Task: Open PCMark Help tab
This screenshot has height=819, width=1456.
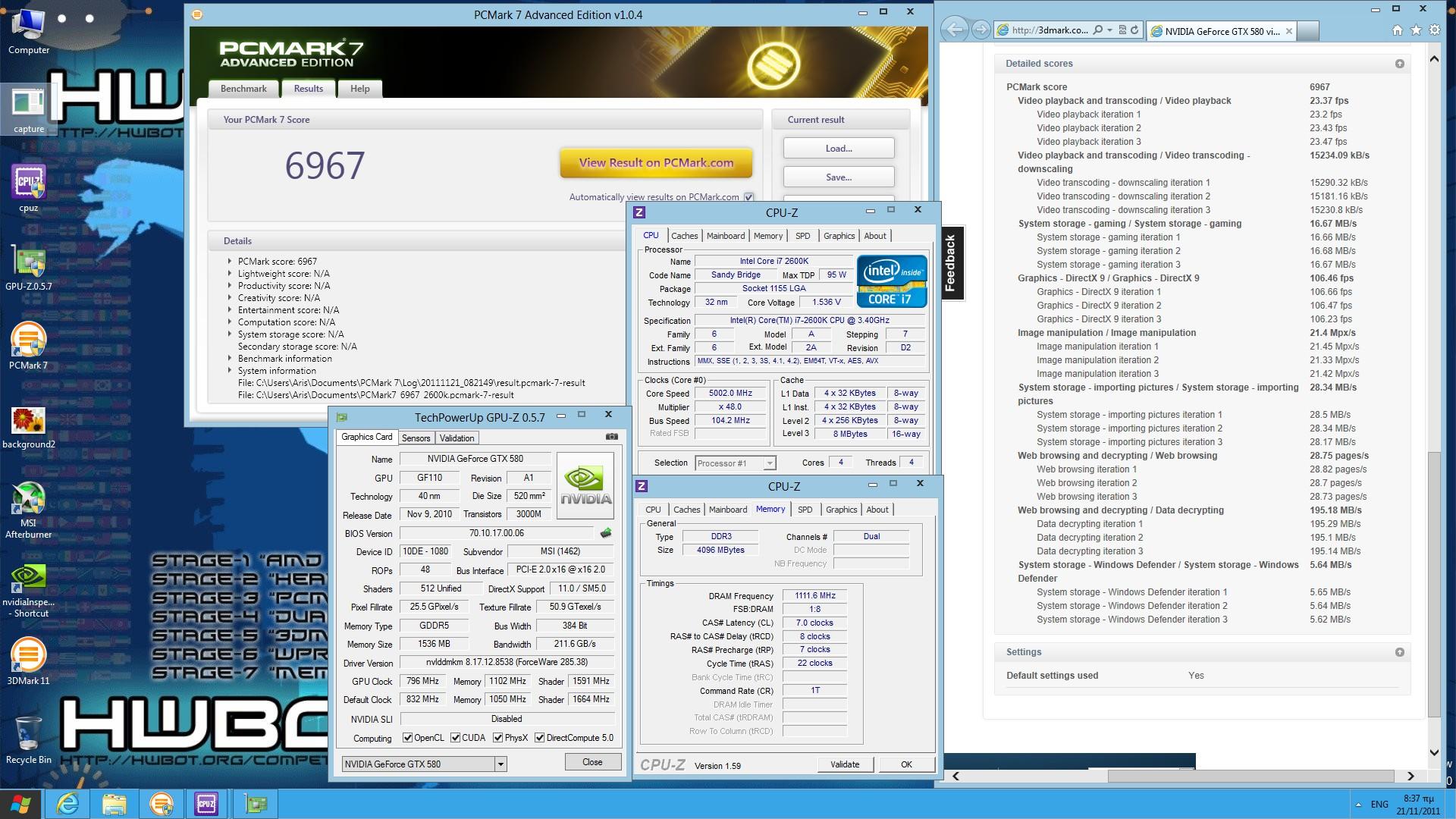Action: (x=360, y=89)
